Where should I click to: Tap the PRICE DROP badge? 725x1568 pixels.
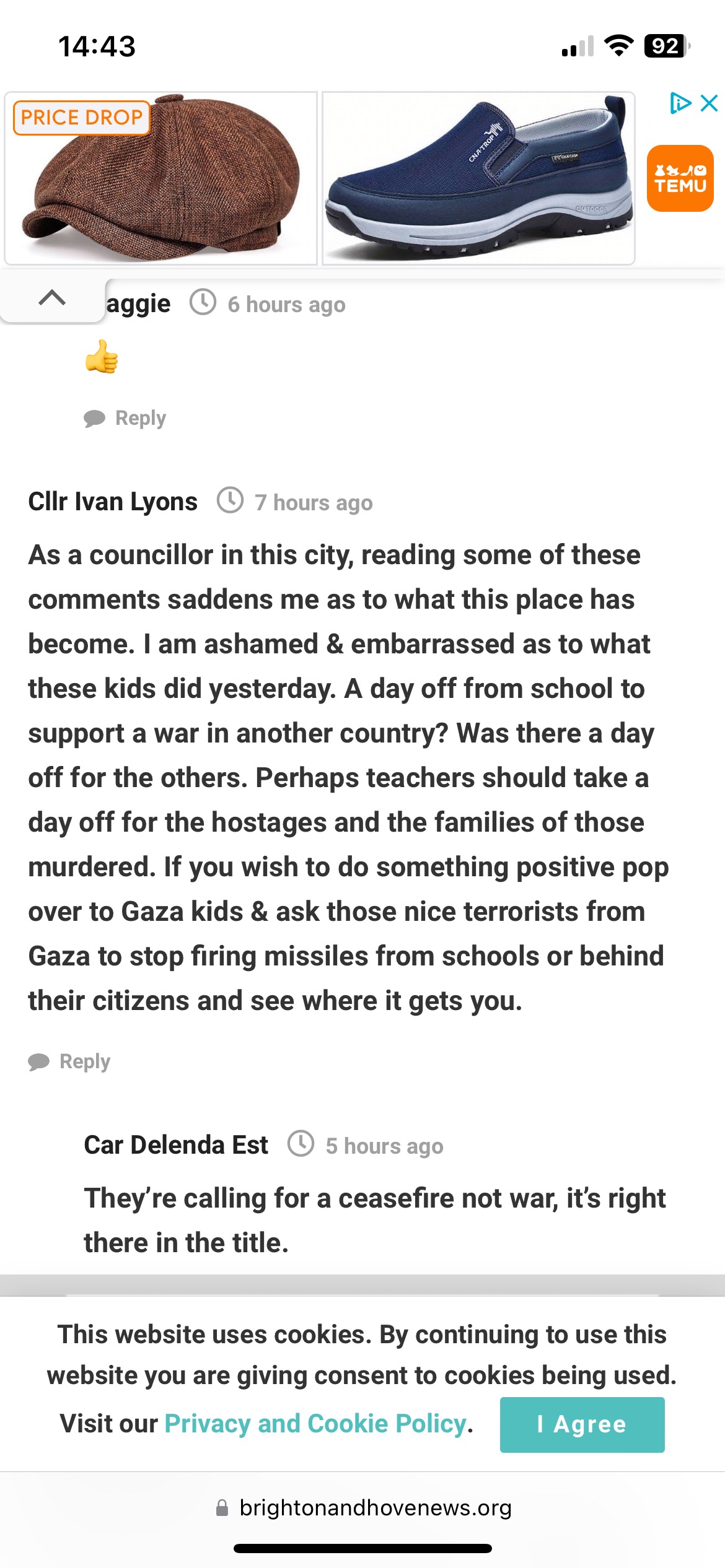pyautogui.click(x=82, y=118)
